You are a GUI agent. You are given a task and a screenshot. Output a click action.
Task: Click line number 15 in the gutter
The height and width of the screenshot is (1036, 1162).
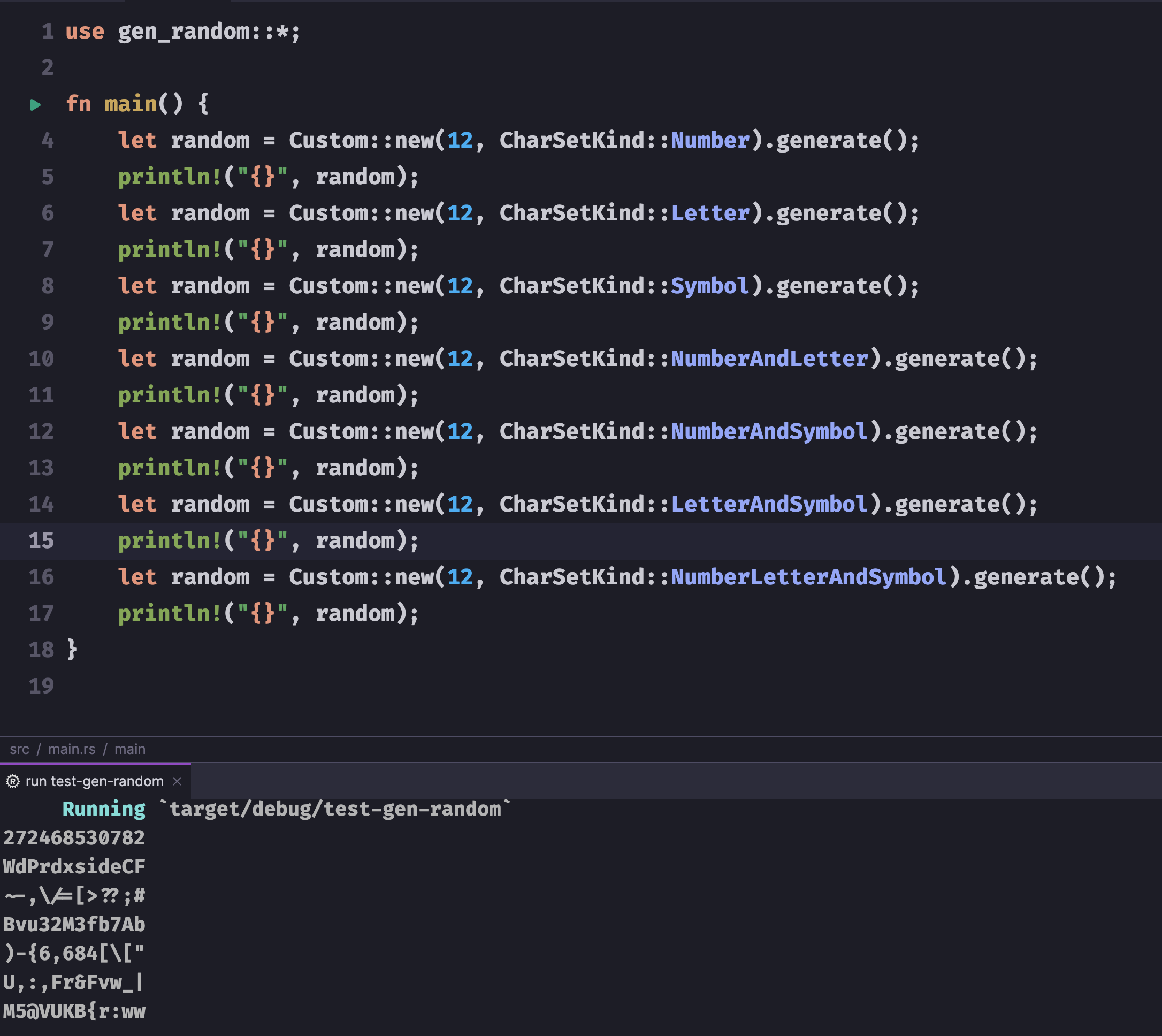point(42,541)
